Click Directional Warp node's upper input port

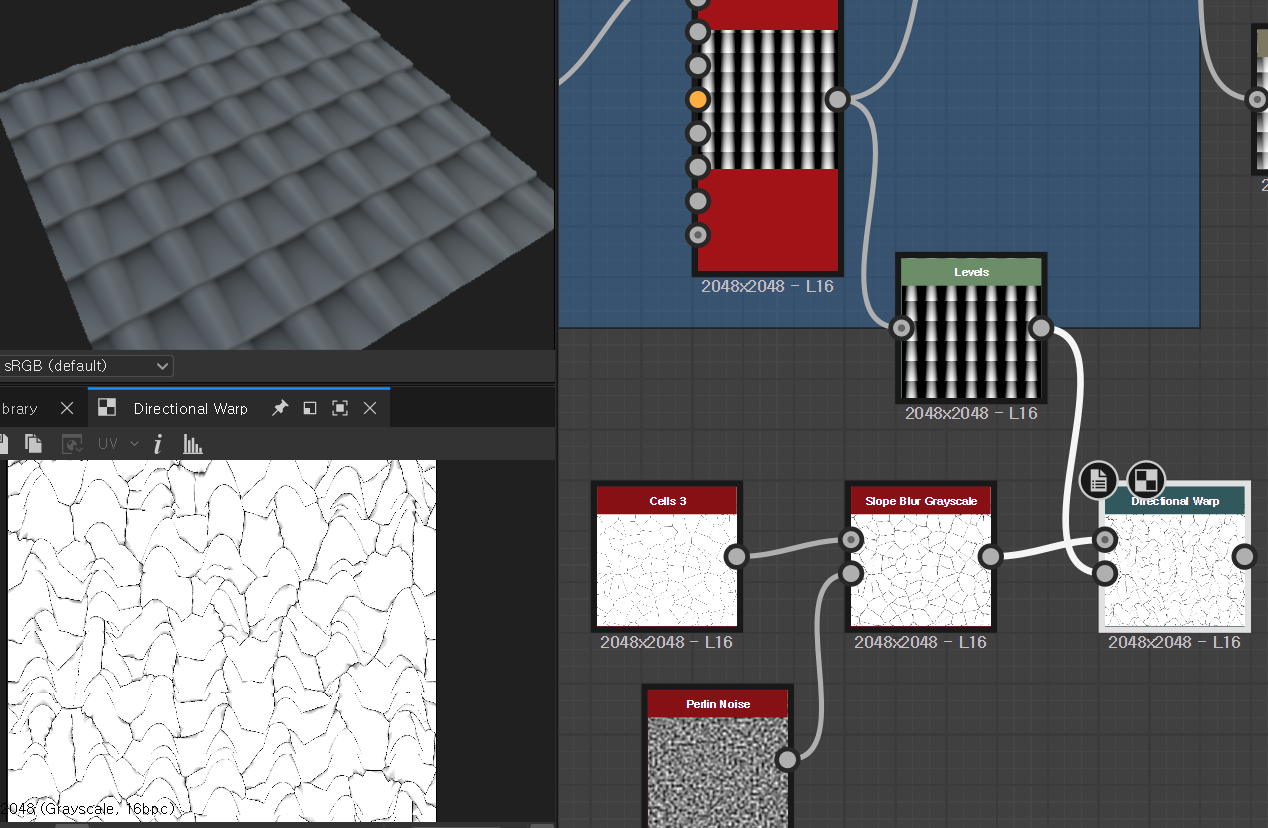point(1105,540)
